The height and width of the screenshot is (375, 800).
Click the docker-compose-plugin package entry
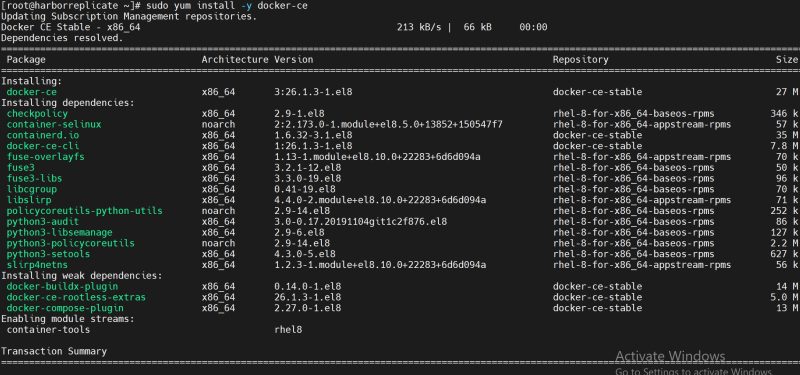tap(65, 308)
